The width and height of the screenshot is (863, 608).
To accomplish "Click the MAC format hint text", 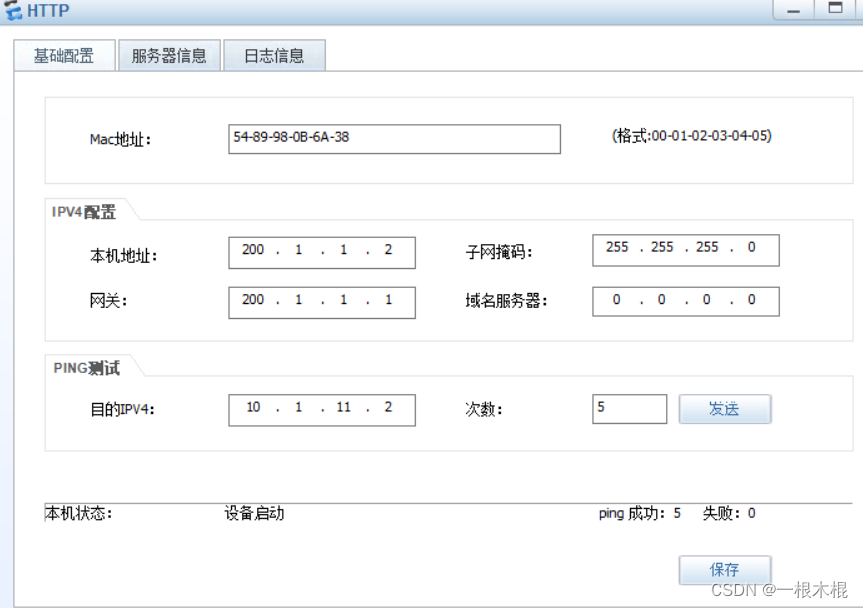I will tap(692, 135).
